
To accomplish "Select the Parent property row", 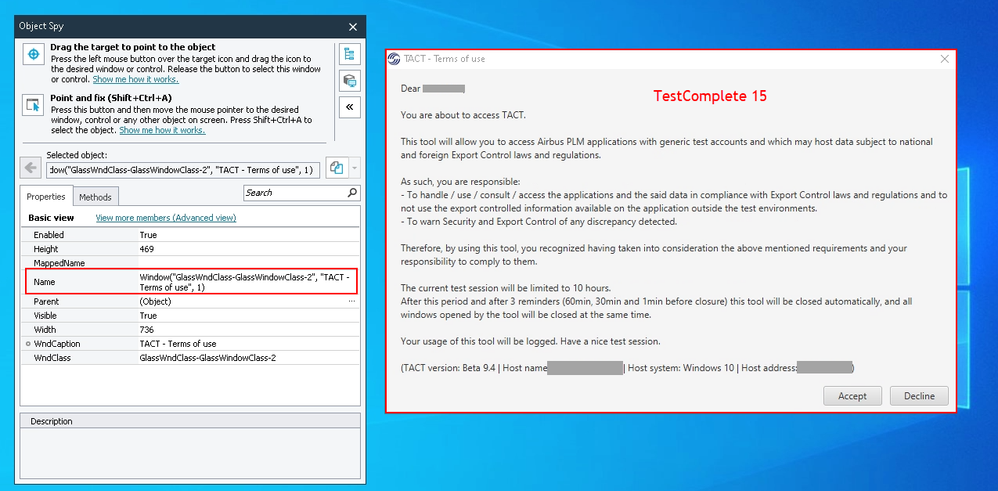I will pyautogui.click(x=190, y=301).
